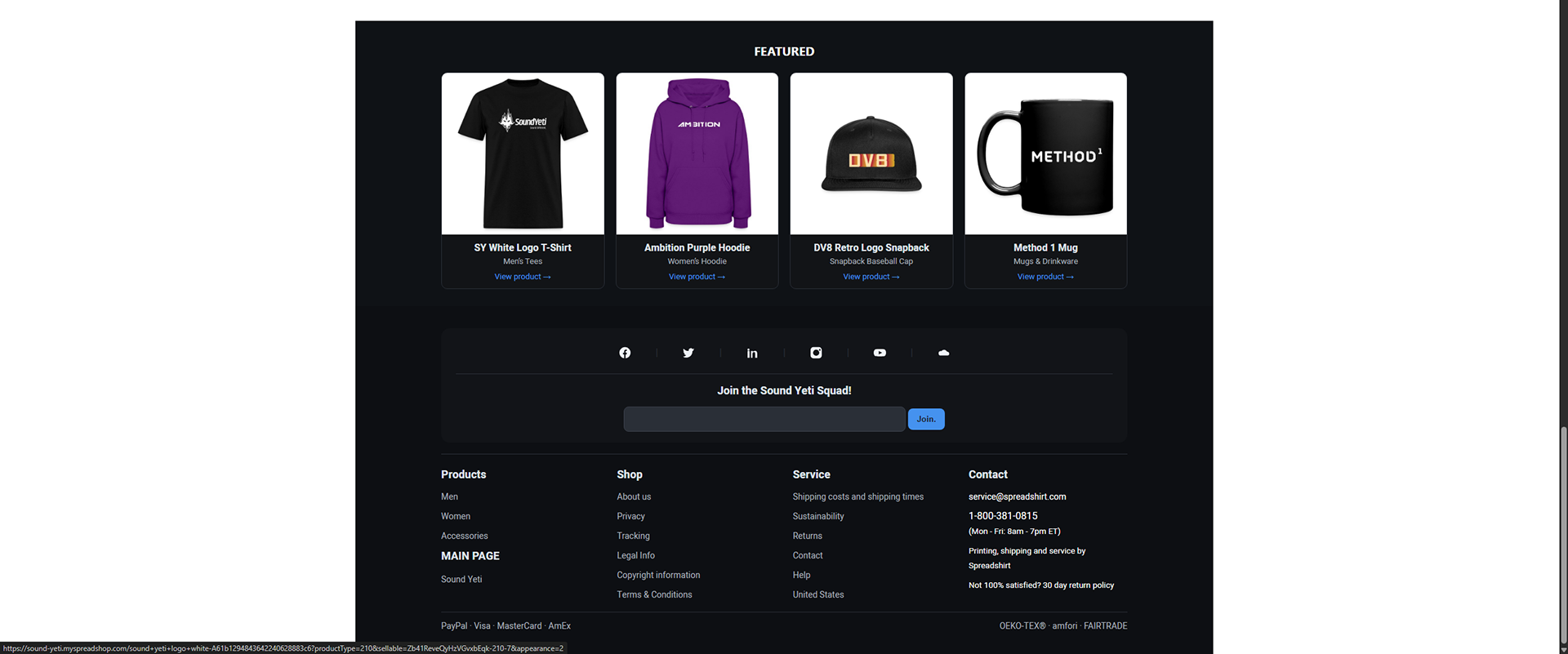The image size is (1568, 654).
Task: Open the Legal Info link
Action: pos(635,555)
